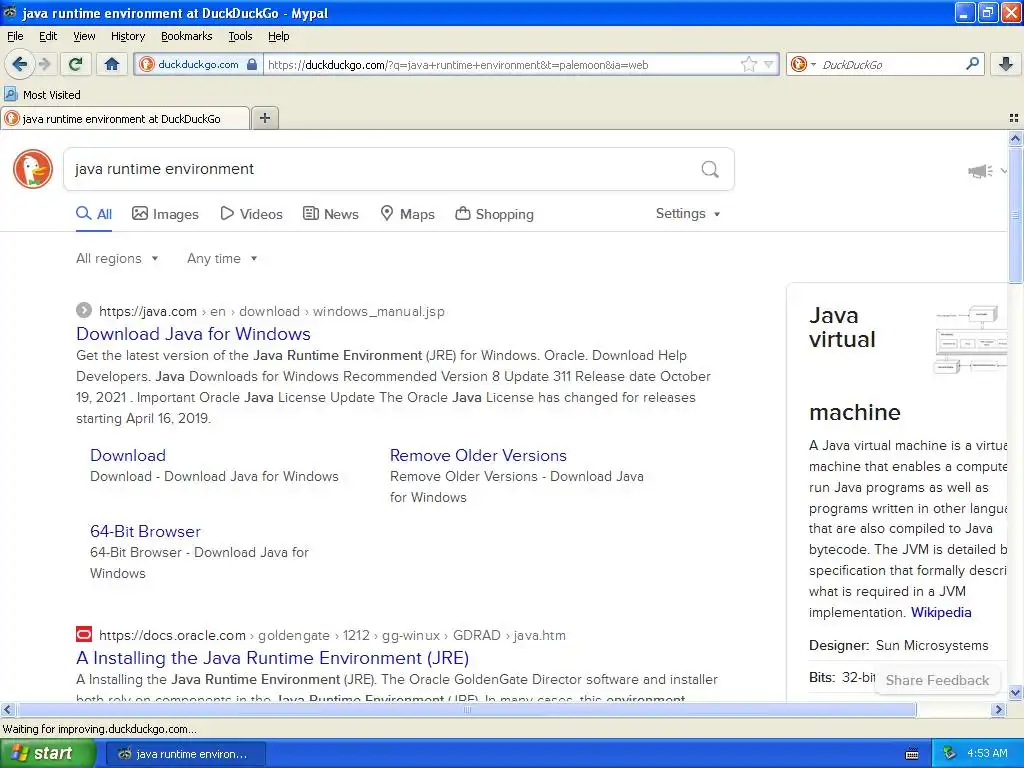Open the Help menu
This screenshot has width=1024, height=768.
click(278, 36)
